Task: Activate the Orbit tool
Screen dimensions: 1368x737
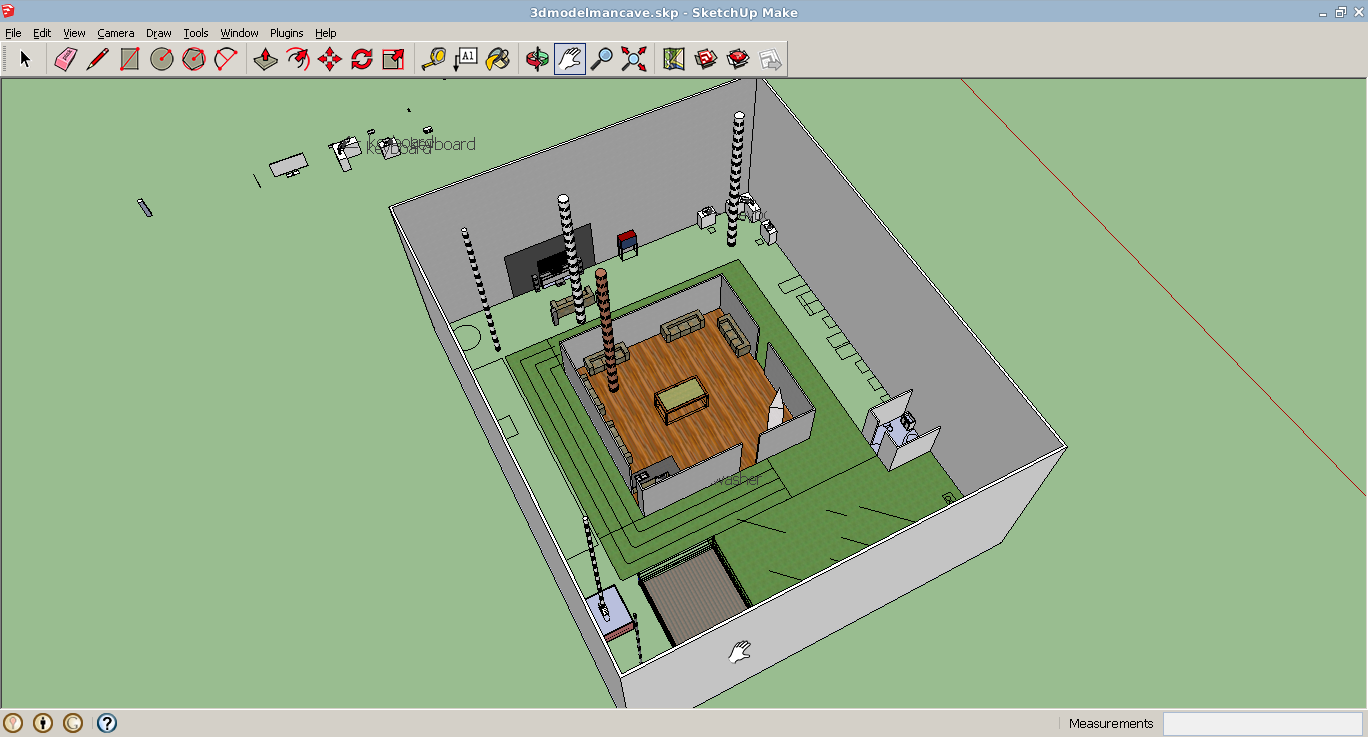Action: tap(538, 59)
